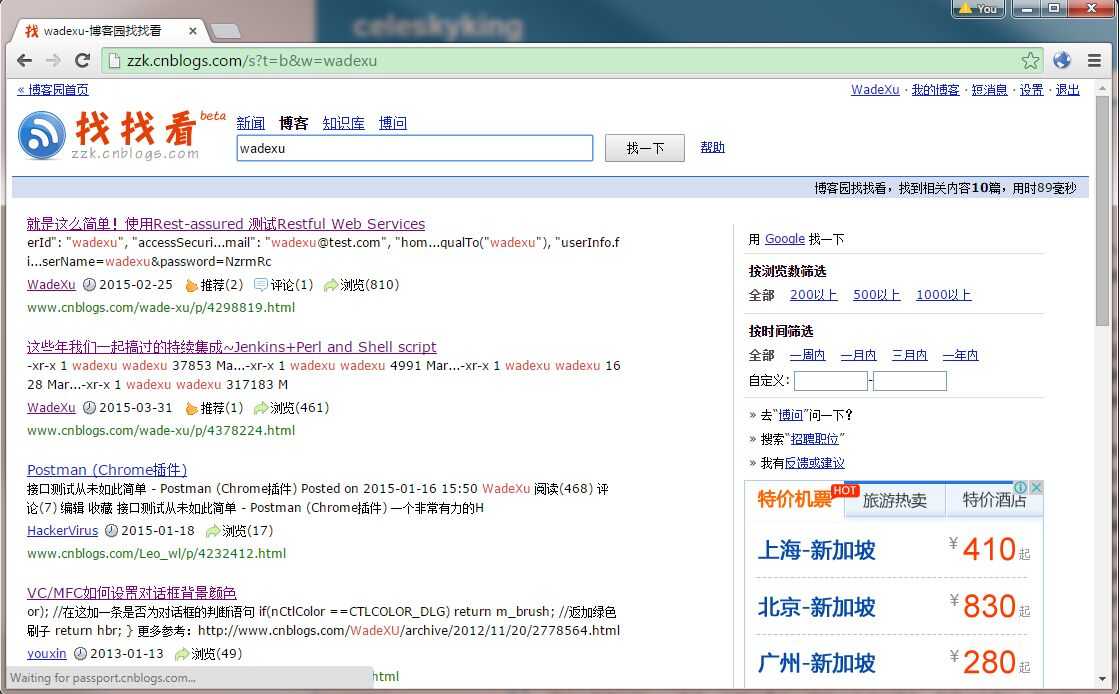Click the ad info icon

(1021, 487)
